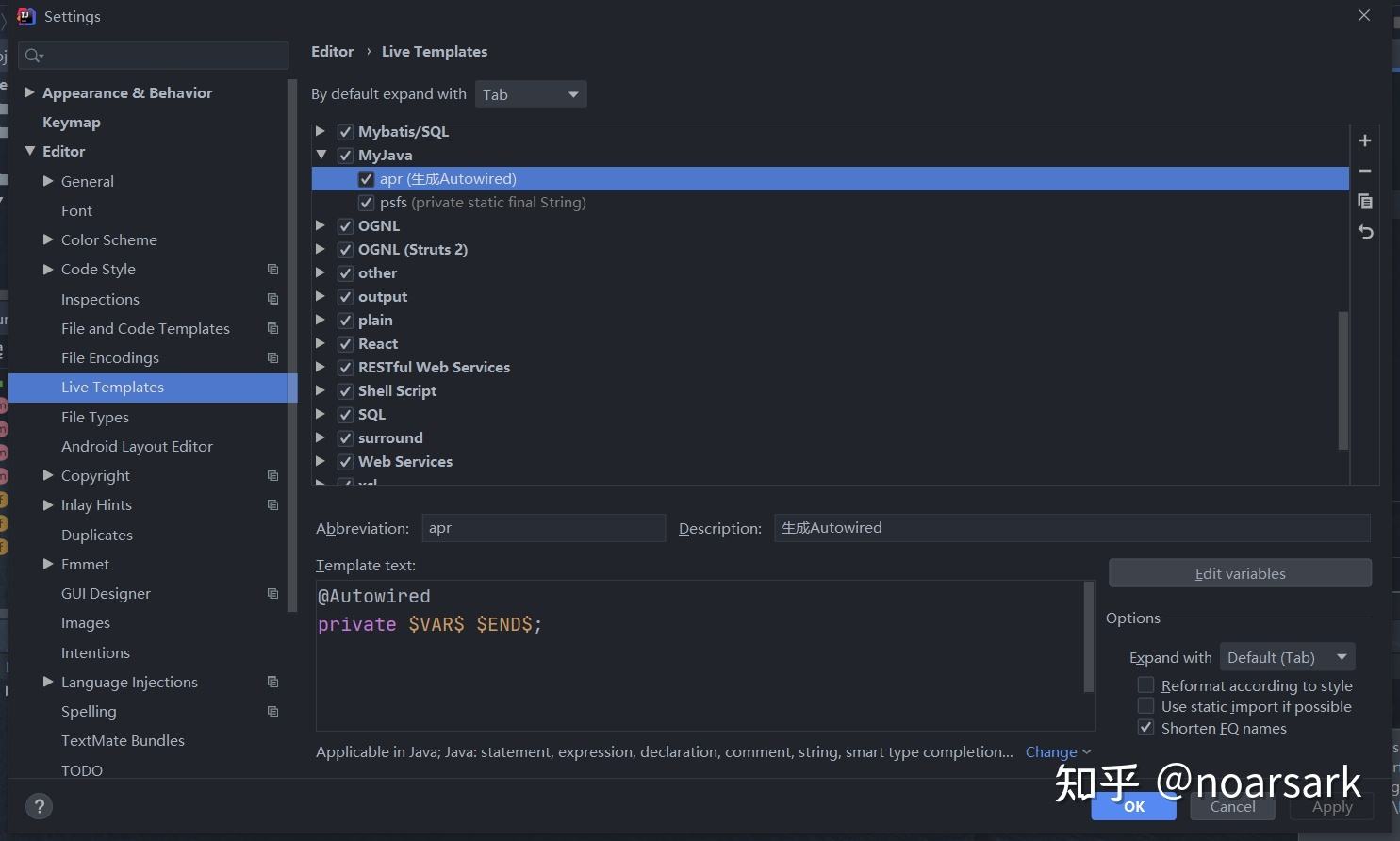Open the default expand with Tab dropdown
Screen dimensions: 1400x841
click(x=531, y=94)
